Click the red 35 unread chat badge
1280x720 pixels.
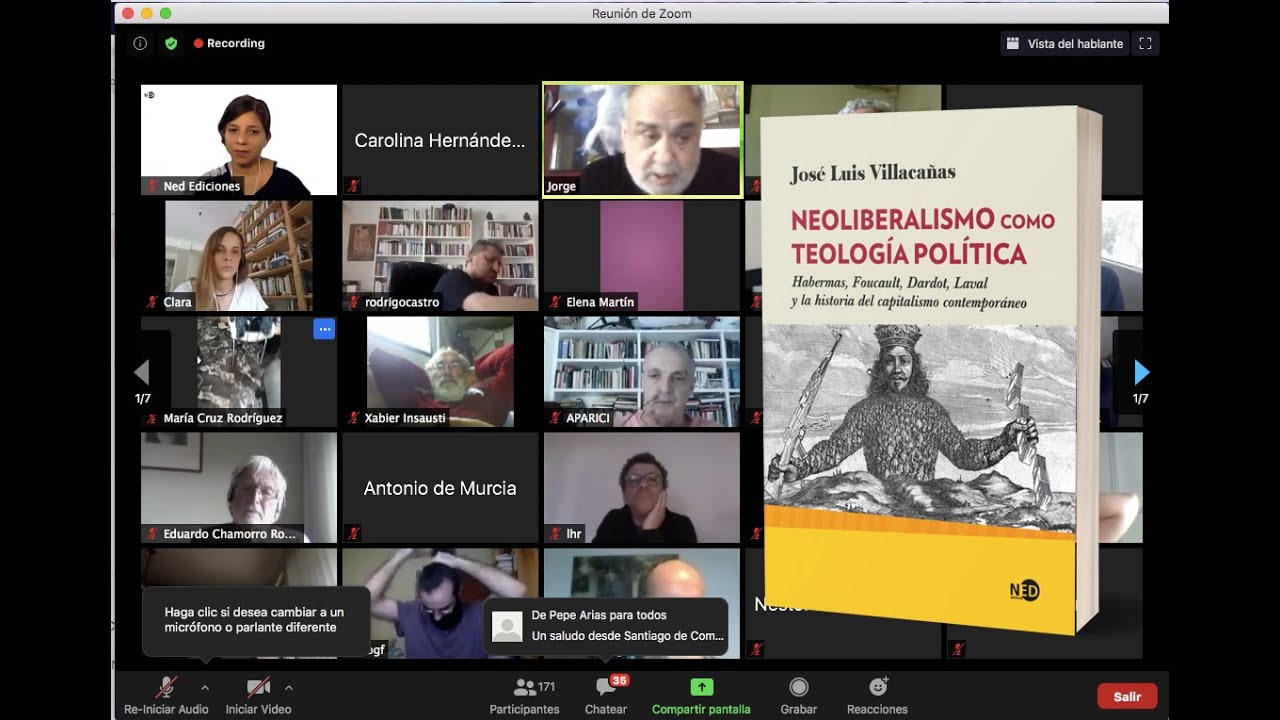click(x=619, y=680)
